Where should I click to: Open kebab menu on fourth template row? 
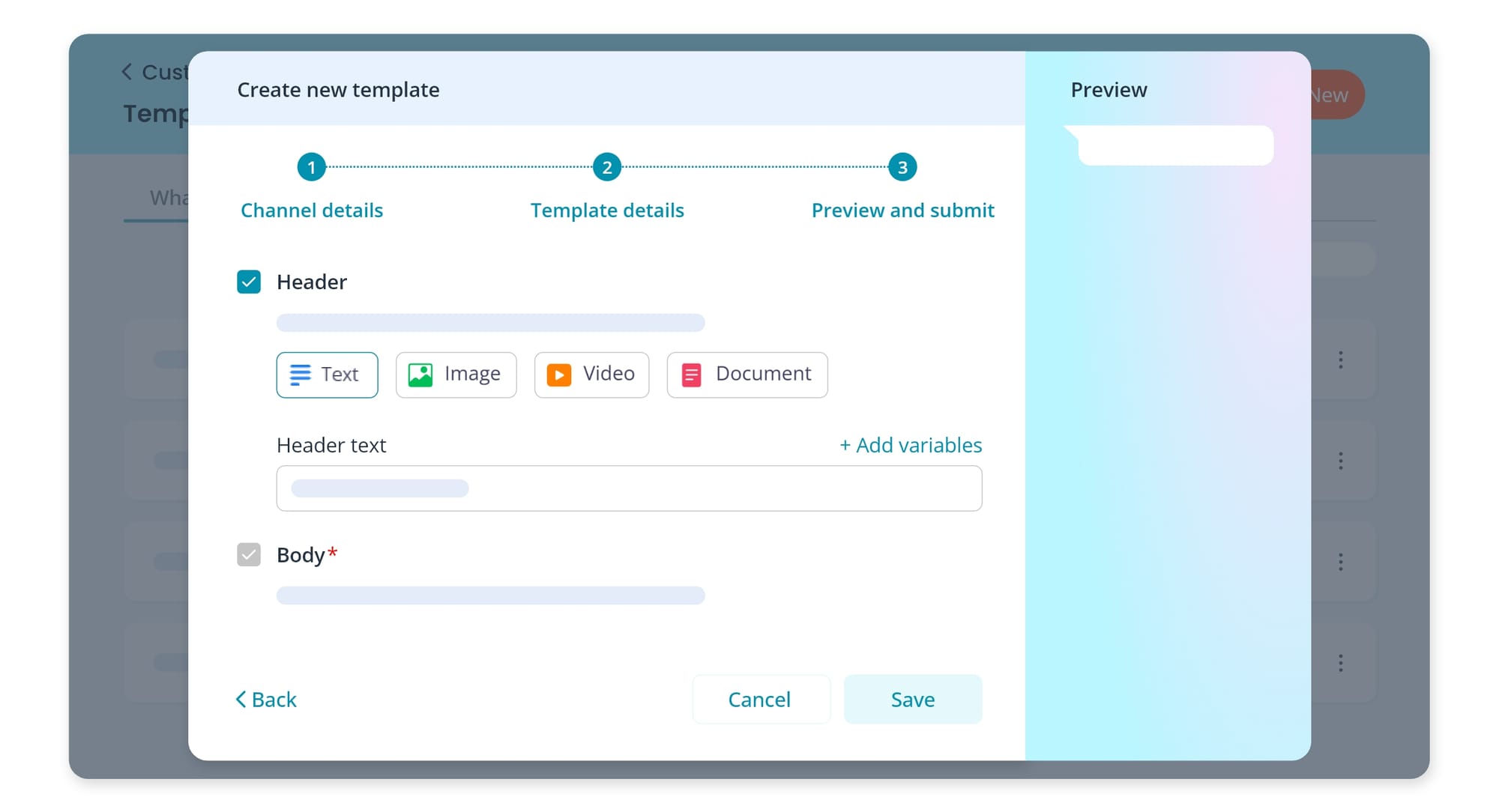click(x=1340, y=663)
